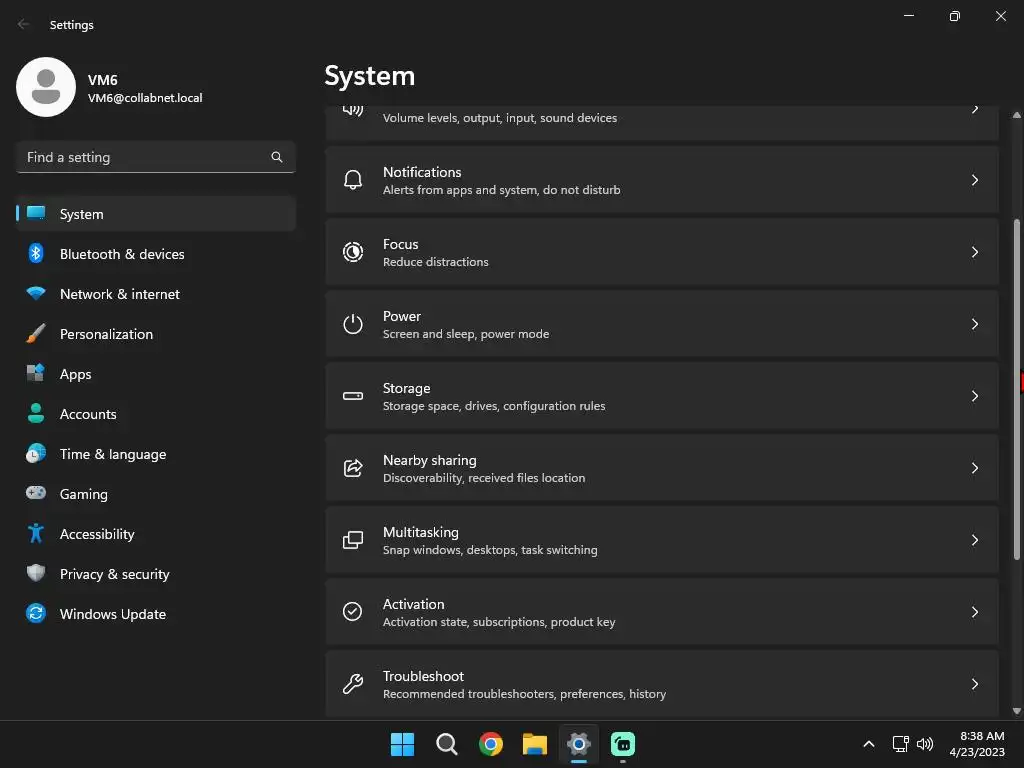The width and height of the screenshot is (1024, 768).
Task: Click the Accounts person icon
Action: (36, 413)
